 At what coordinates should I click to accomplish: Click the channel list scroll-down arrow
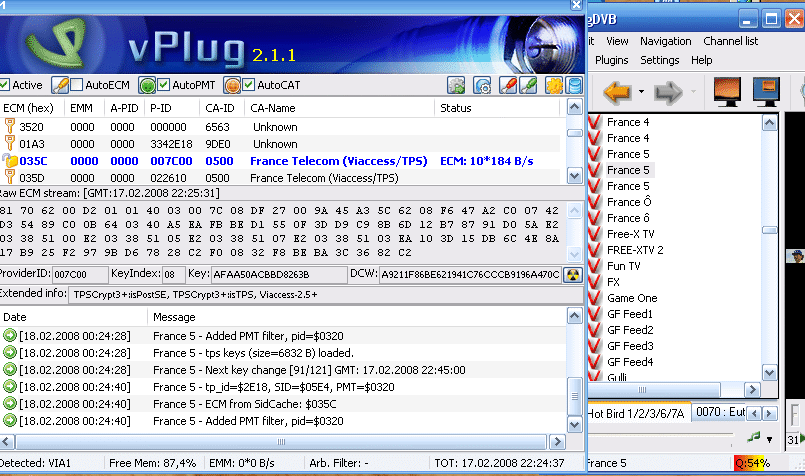pos(769,373)
